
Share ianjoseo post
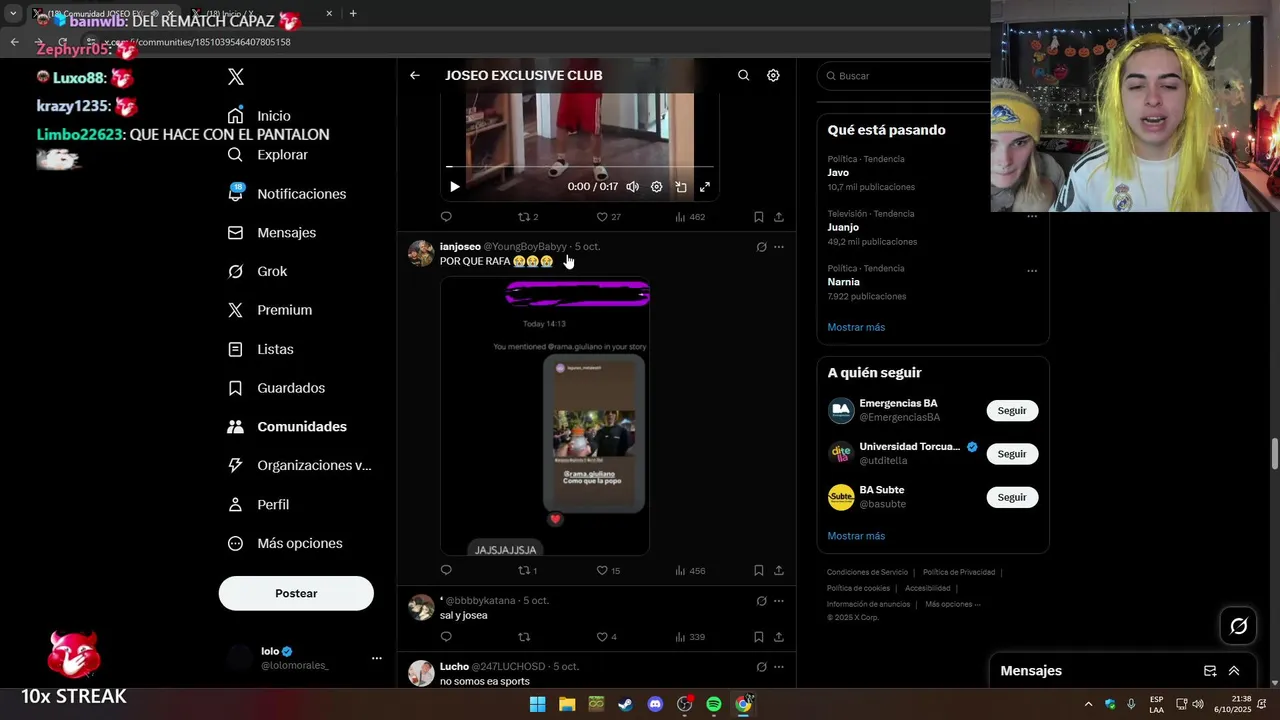(779, 571)
